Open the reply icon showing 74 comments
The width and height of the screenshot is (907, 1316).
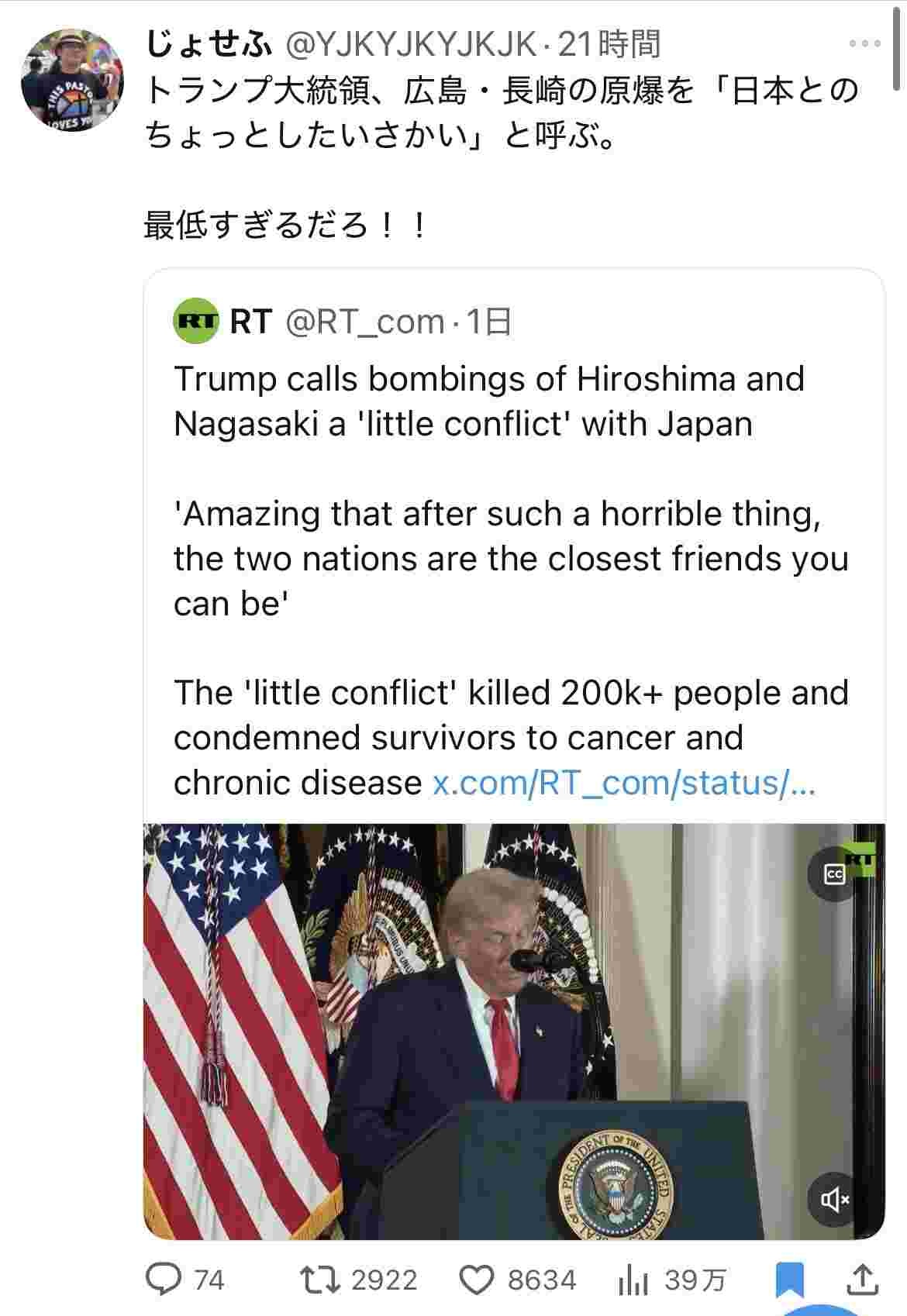click(x=164, y=1279)
